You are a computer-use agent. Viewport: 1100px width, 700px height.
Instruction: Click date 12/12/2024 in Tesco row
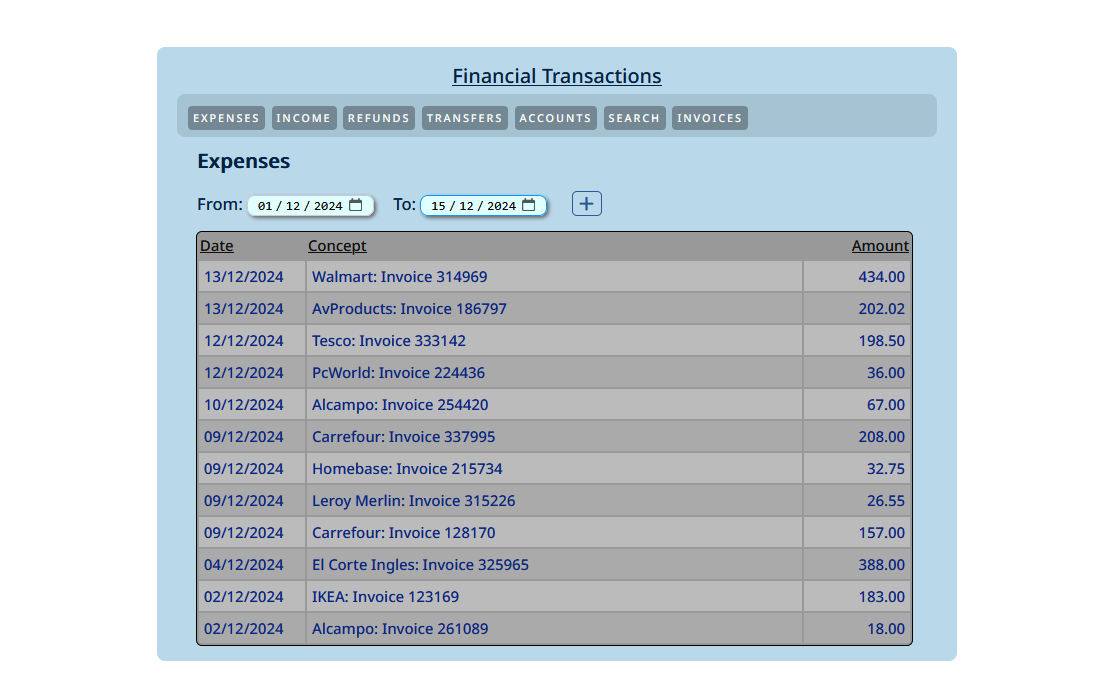tap(243, 341)
